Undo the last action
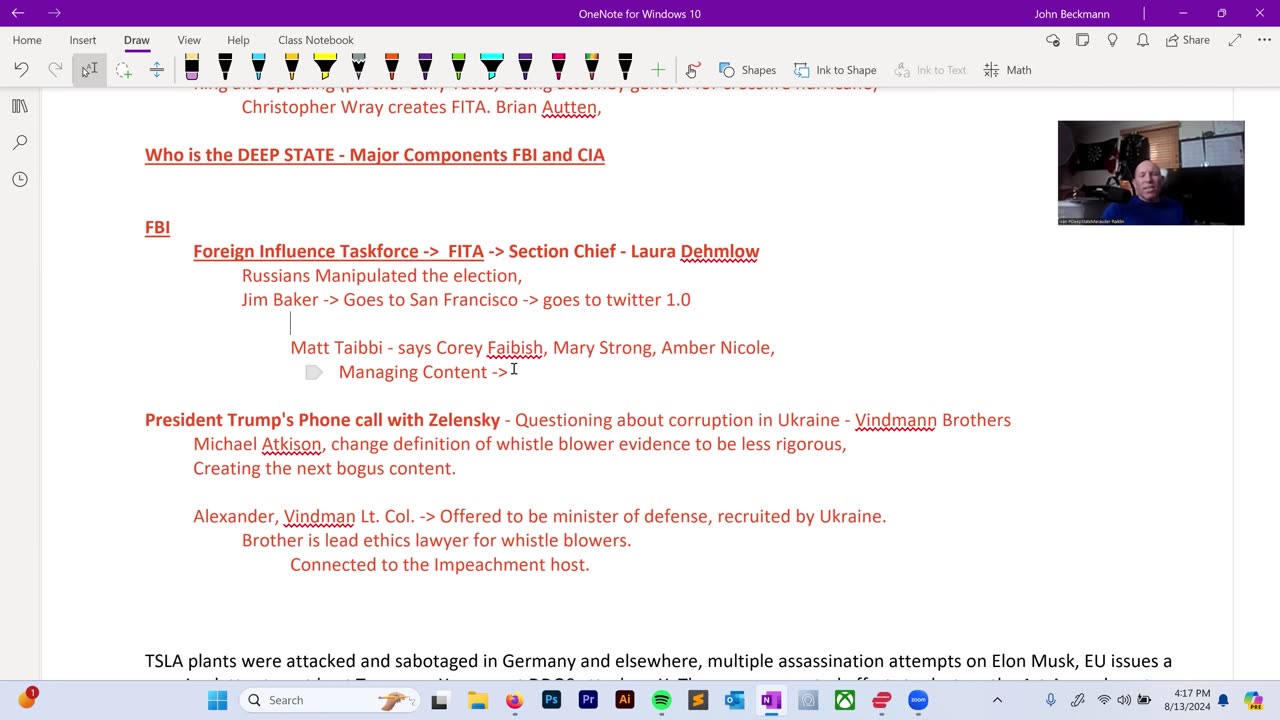 point(21,70)
